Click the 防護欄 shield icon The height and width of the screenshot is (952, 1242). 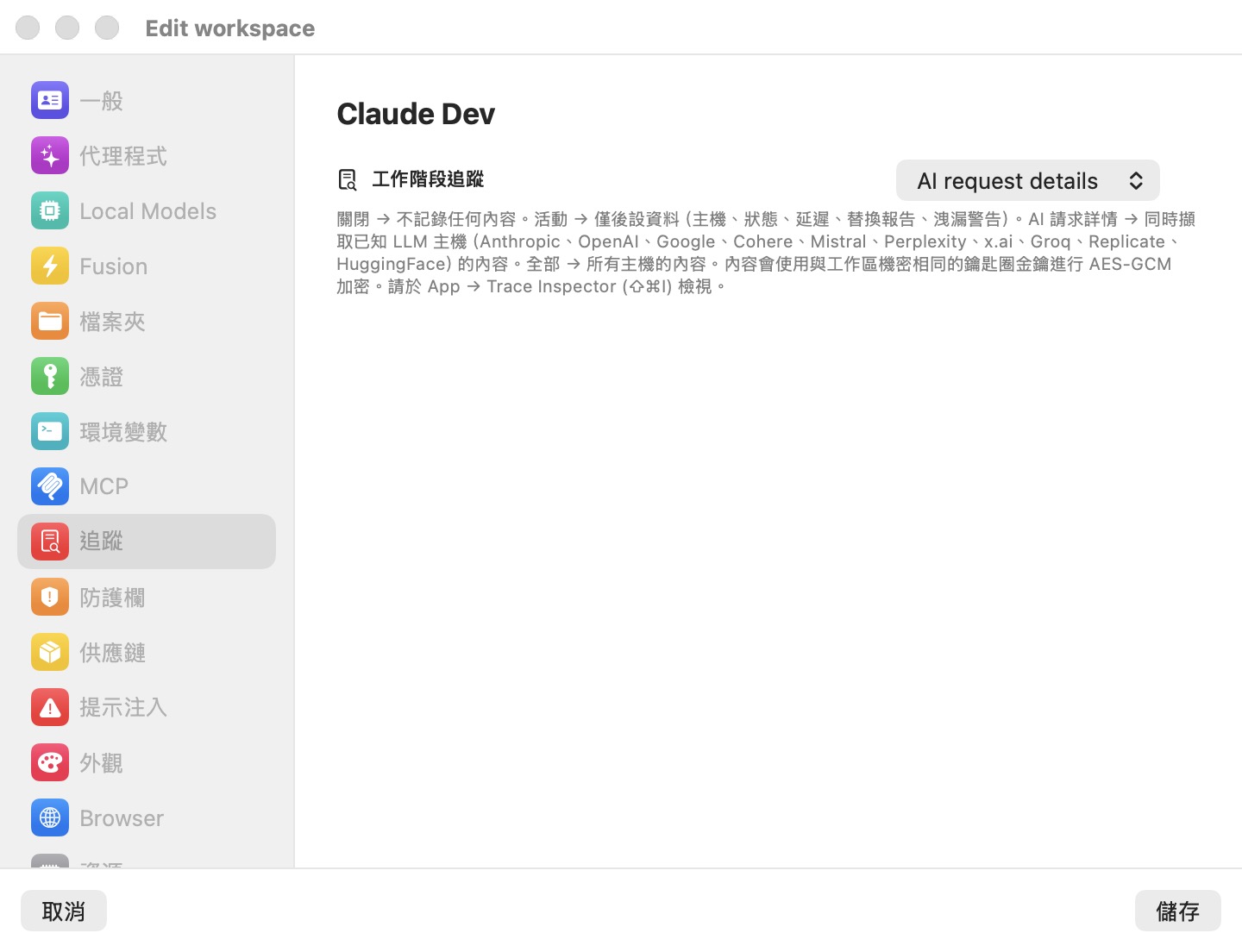(x=50, y=598)
